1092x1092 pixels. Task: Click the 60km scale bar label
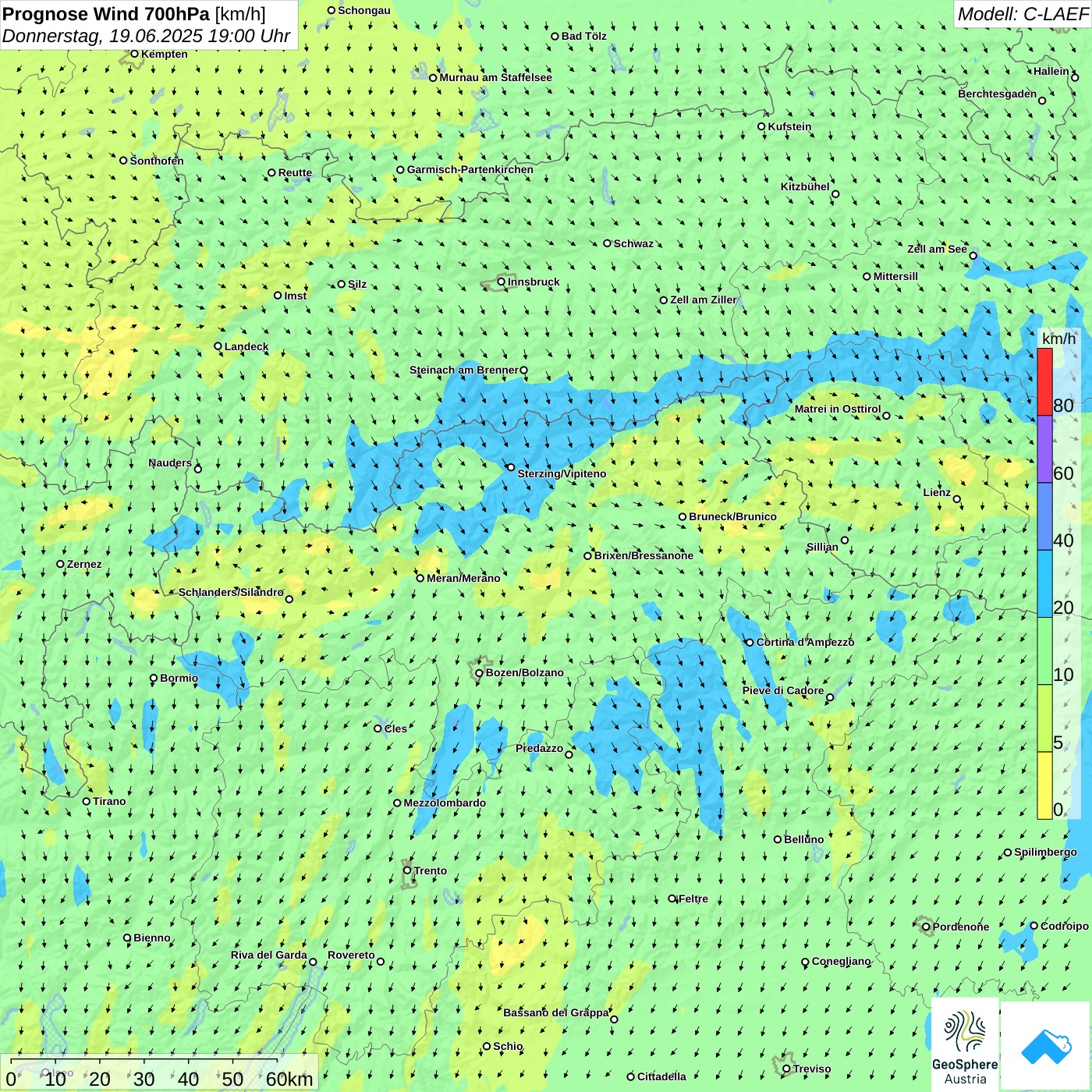pos(289,1079)
